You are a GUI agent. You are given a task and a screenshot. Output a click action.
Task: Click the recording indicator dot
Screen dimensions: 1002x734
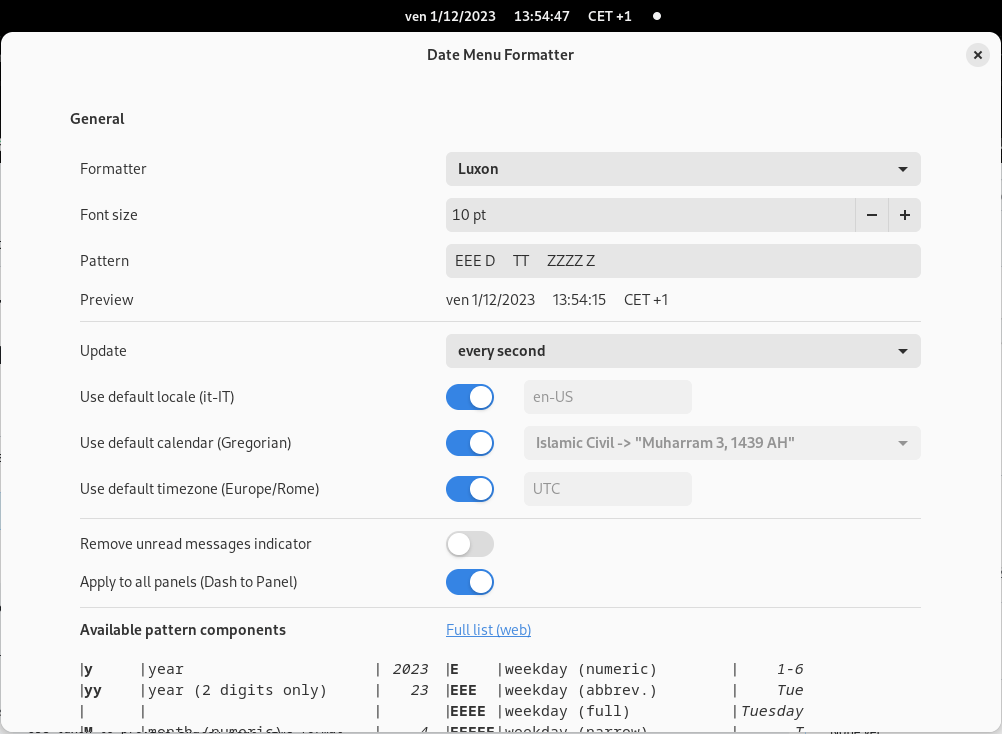pos(655,16)
